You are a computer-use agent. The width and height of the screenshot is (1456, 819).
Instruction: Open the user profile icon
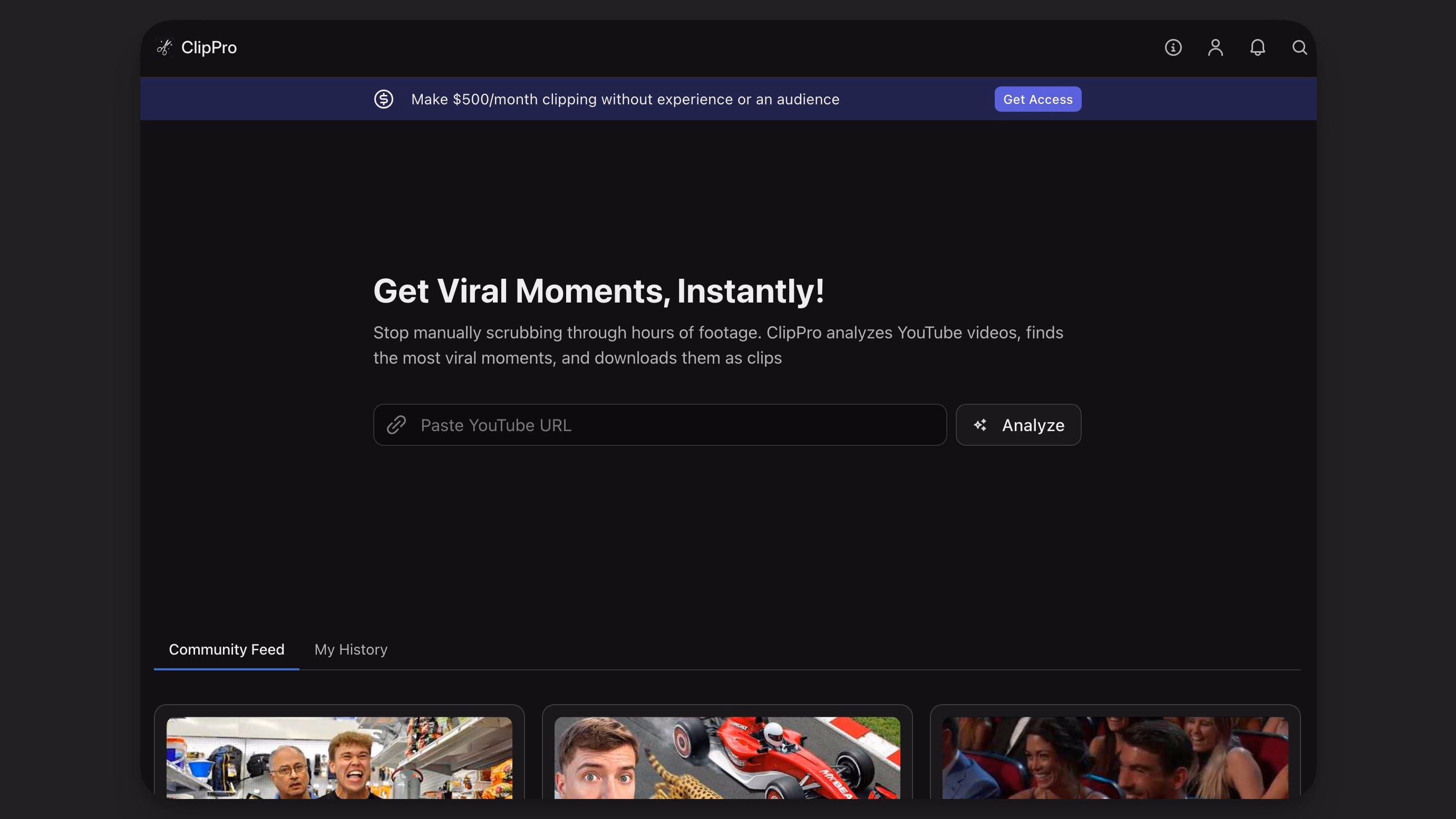1215,47
